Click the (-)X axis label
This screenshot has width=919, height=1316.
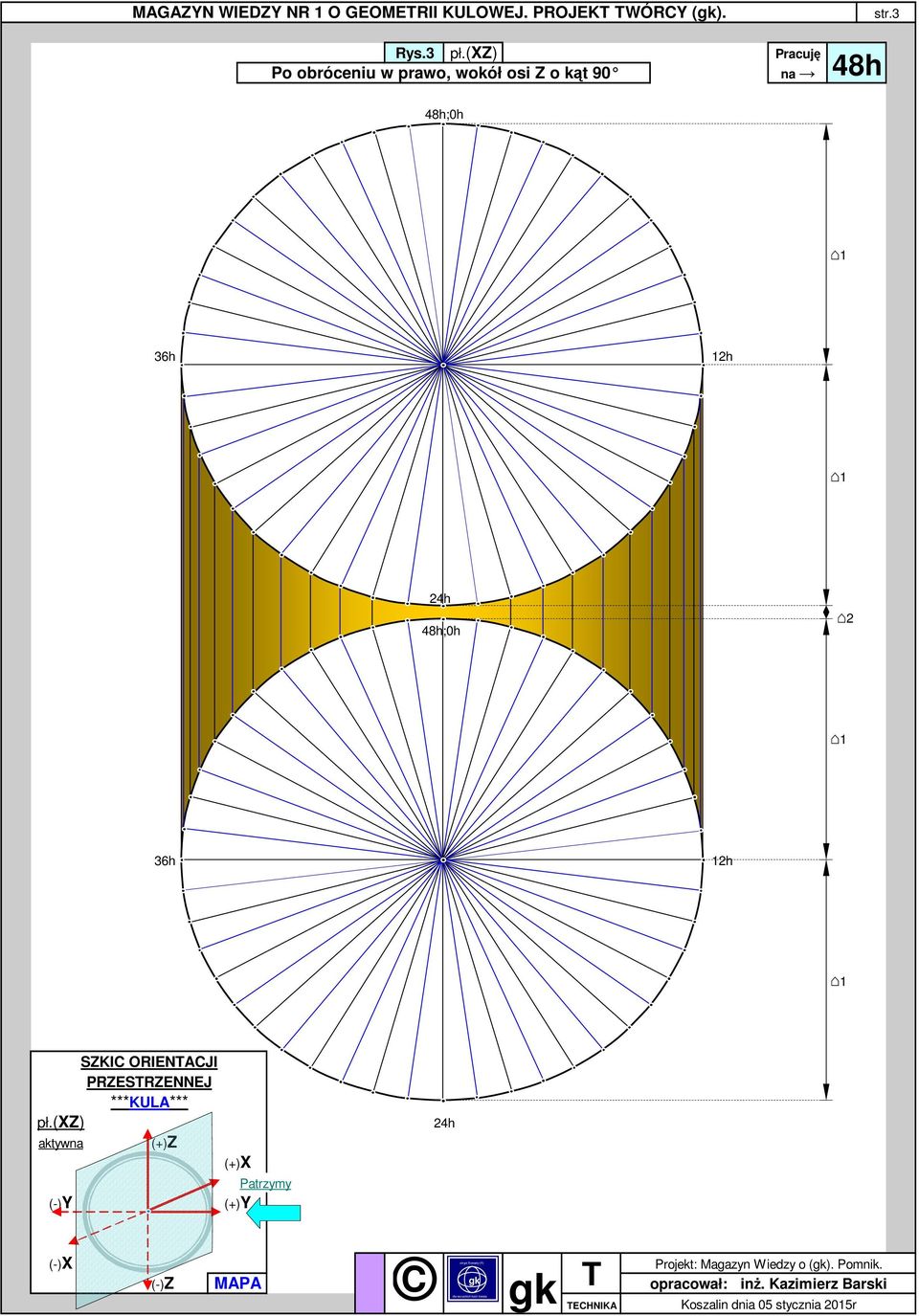(60, 1263)
